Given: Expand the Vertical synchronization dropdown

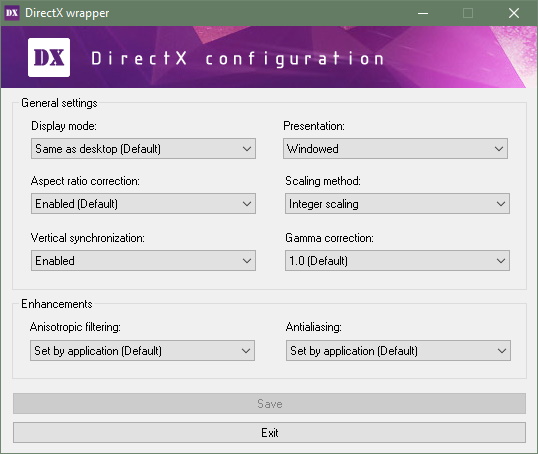Looking at the screenshot, I should tap(143, 260).
